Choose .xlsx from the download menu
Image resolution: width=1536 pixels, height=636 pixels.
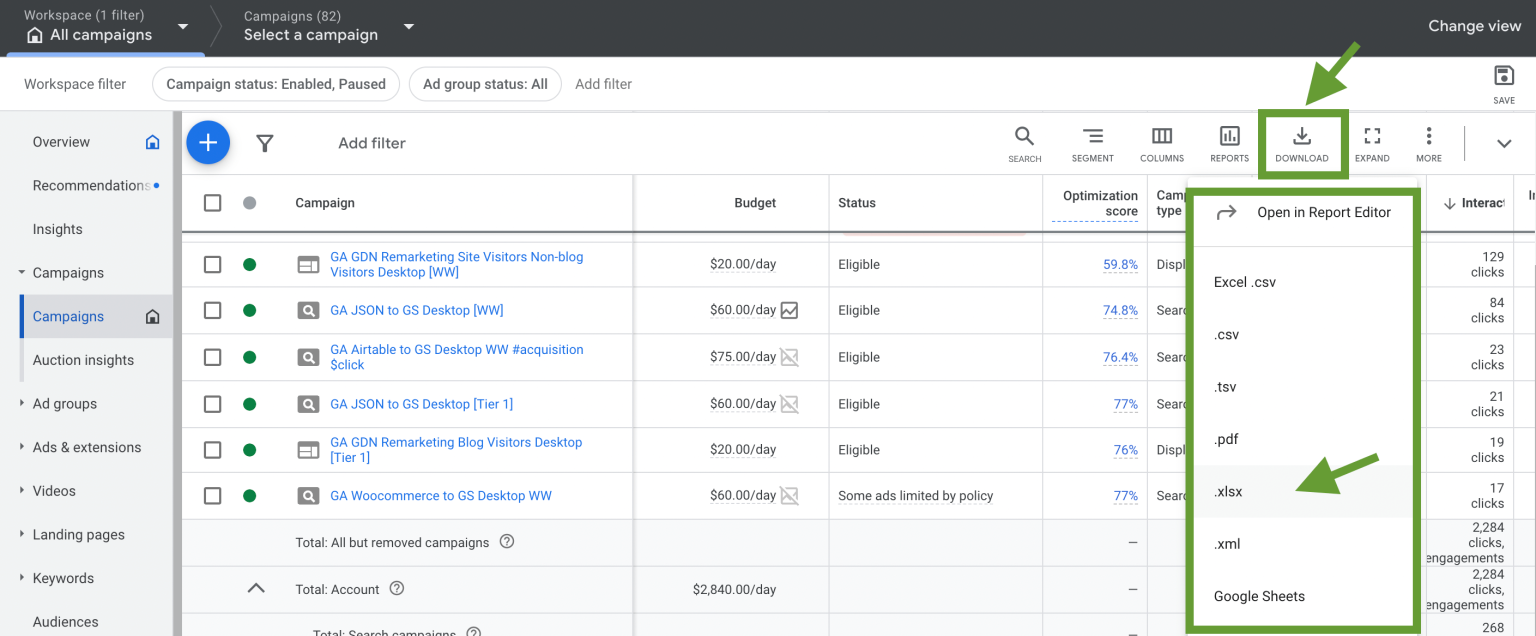pos(1228,492)
